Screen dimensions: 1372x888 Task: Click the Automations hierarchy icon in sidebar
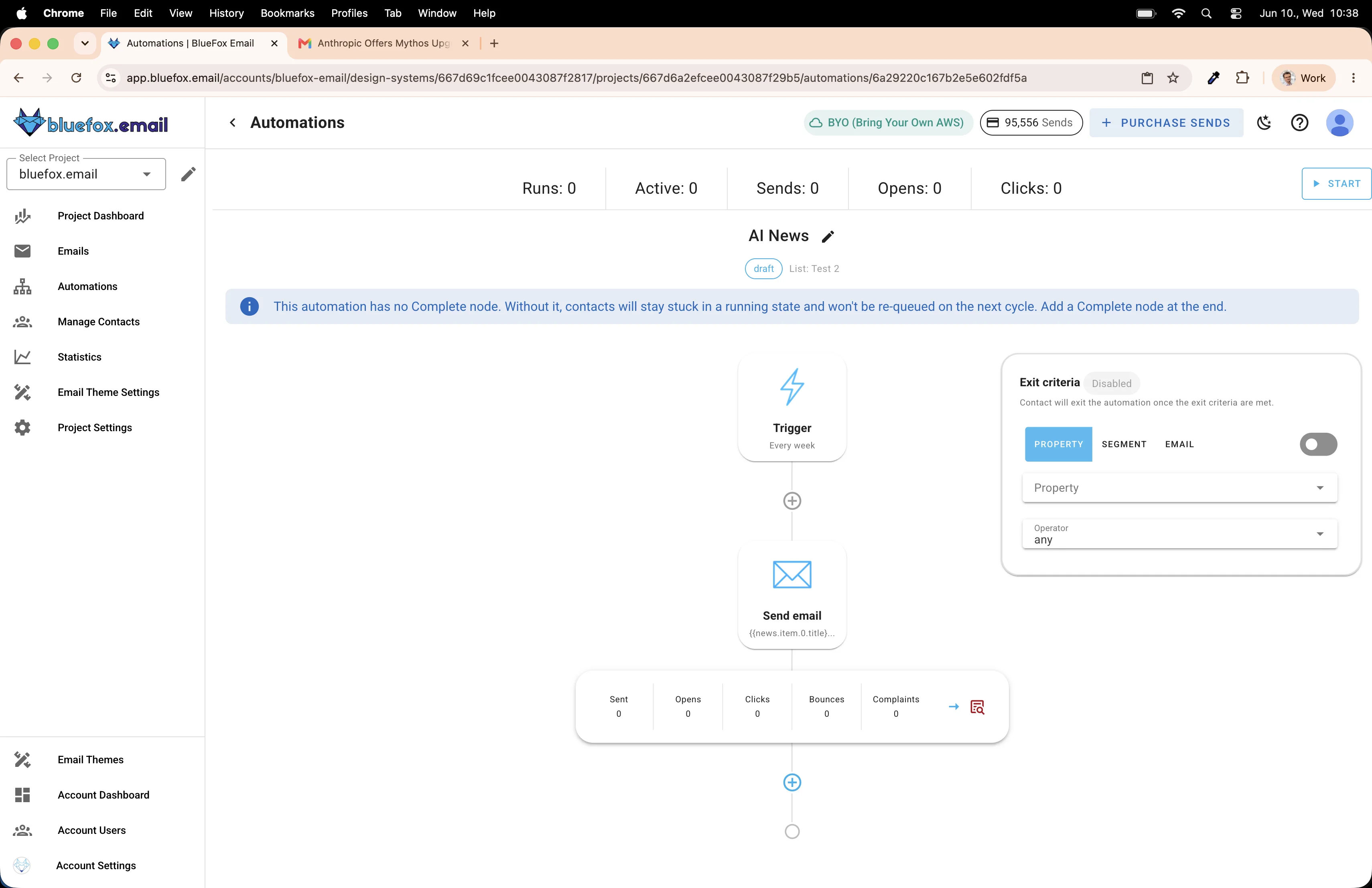coord(22,286)
